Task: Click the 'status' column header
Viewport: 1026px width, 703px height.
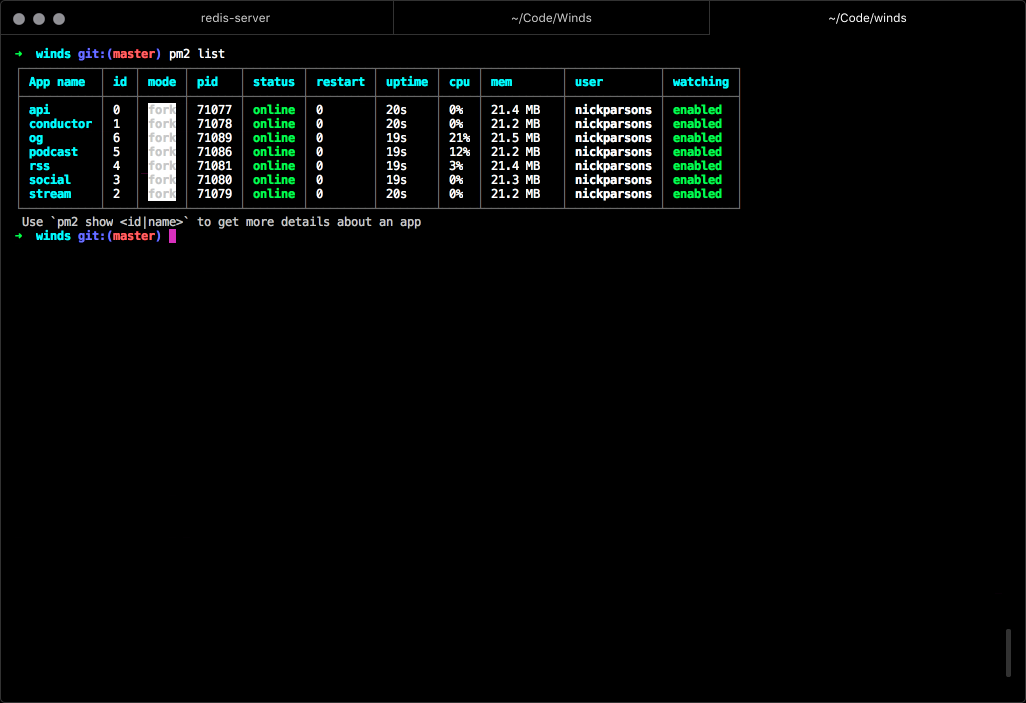Action: pos(273,82)
